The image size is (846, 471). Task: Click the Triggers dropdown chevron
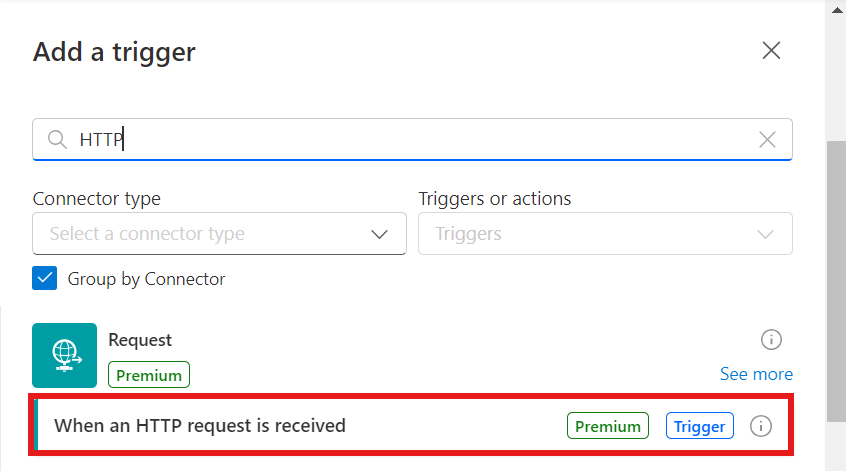click(766, 234)
